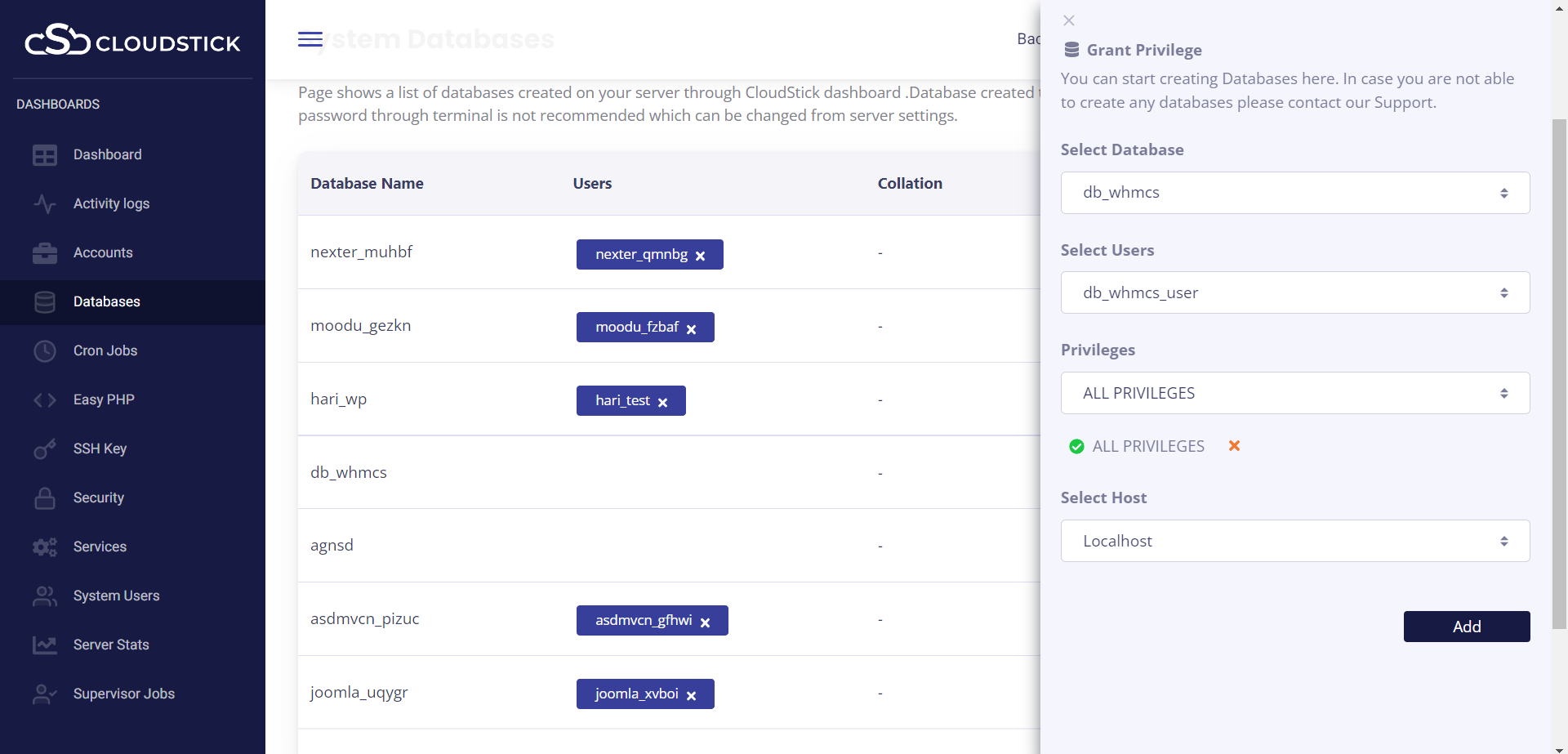This screenshot has height=754, width=1568.
Task: Select the db_whmcs database row
Action: [x=349, y=472]
